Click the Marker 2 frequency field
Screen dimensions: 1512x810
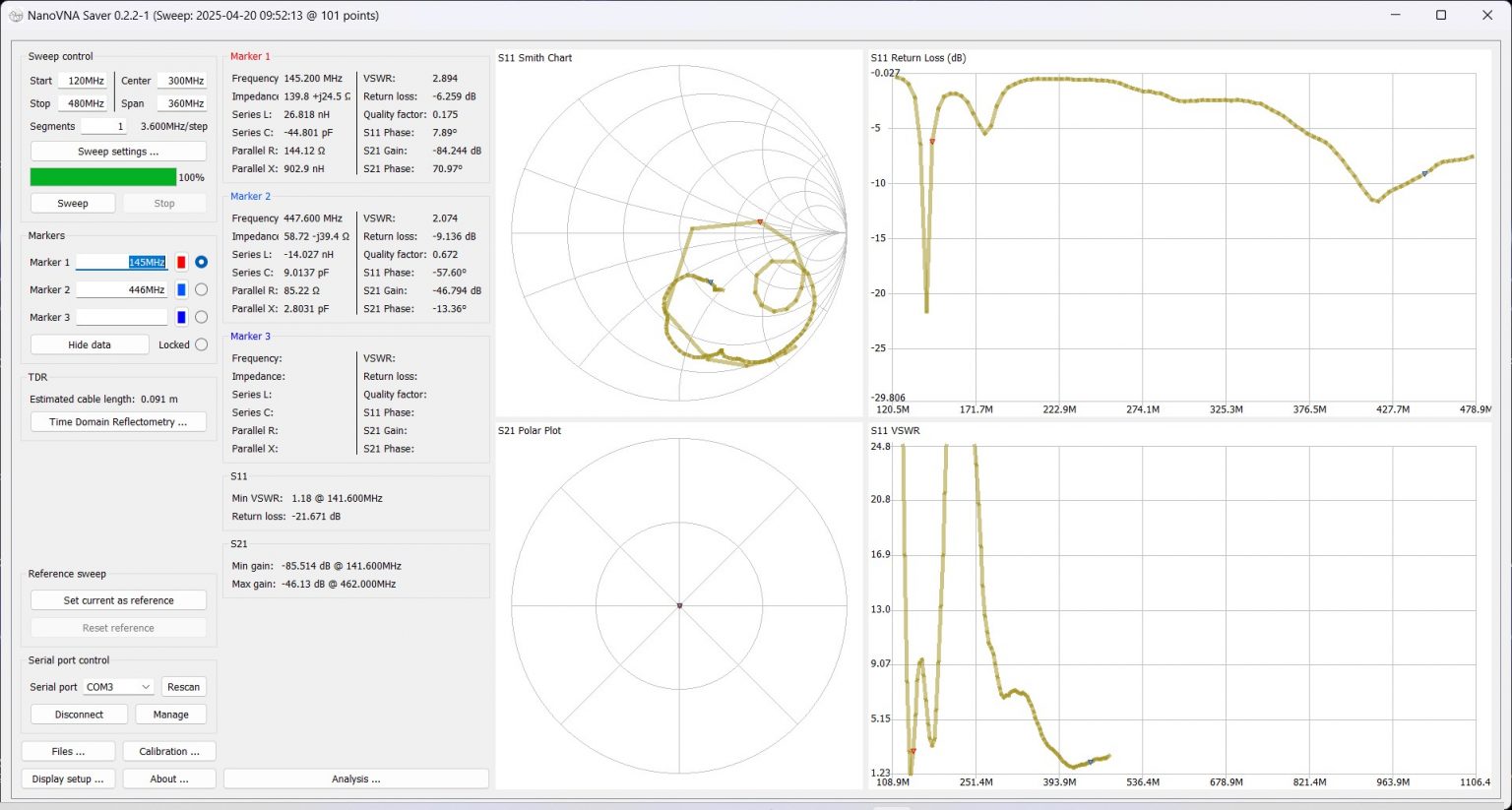[121, 289]
